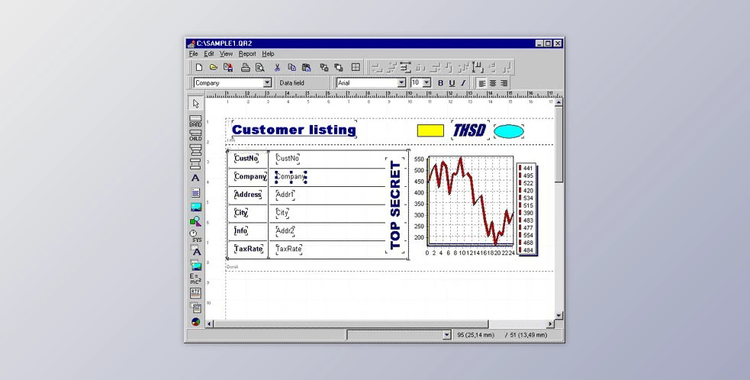This screenshot has height=380, width=750.
Task: Click the chart legend box
Action: coord(528,210)
